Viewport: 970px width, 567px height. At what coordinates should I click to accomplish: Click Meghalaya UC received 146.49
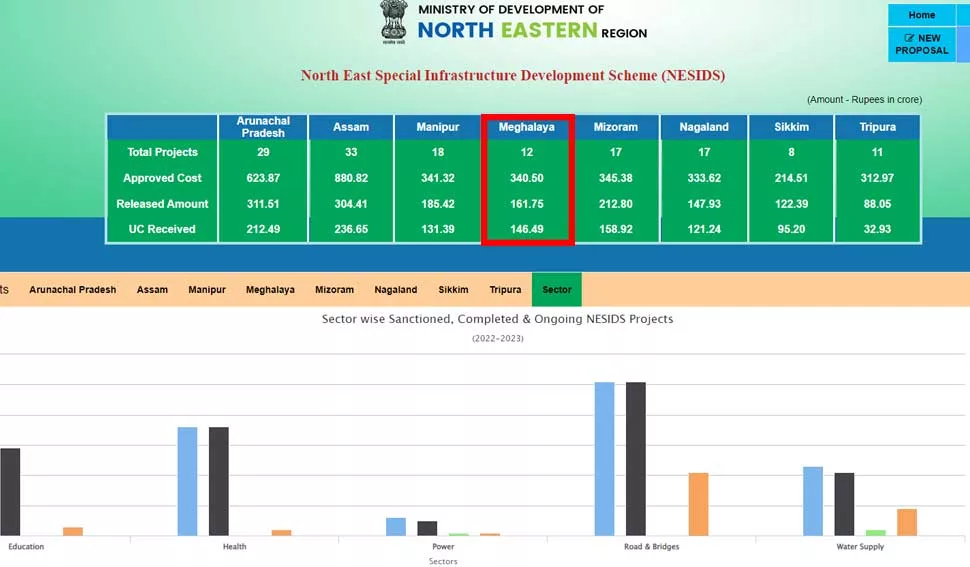pos(526,229)
